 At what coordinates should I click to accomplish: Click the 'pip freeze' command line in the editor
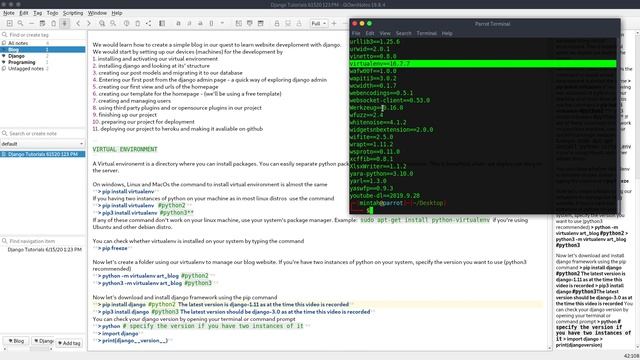coord(114,248)
